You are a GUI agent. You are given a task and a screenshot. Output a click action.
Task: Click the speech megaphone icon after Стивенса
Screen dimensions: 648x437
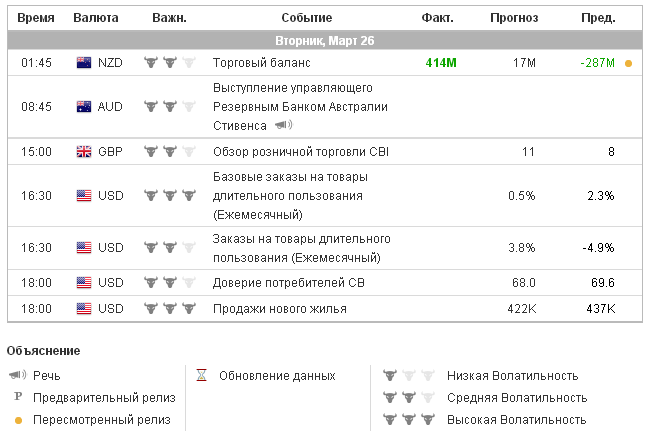pyautogui.click(x=284, y=126)
